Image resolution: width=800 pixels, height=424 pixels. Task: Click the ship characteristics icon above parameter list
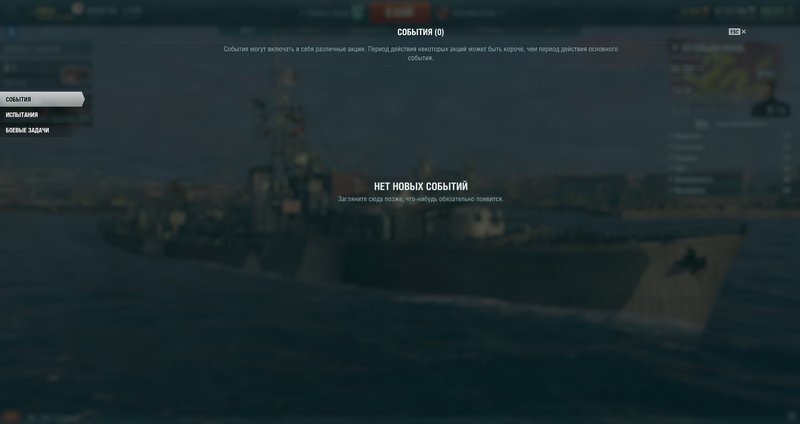pyautogui.click(x=702, y=124)
